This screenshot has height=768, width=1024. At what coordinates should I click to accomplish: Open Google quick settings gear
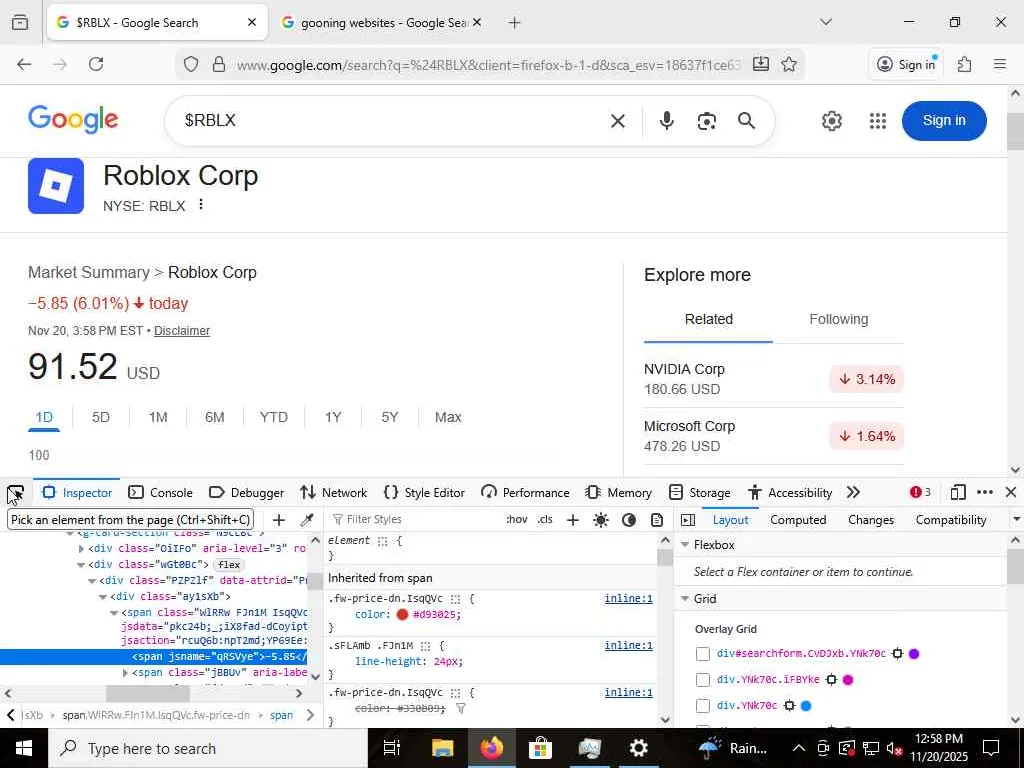pyautogui.click(x=831, y=121)
